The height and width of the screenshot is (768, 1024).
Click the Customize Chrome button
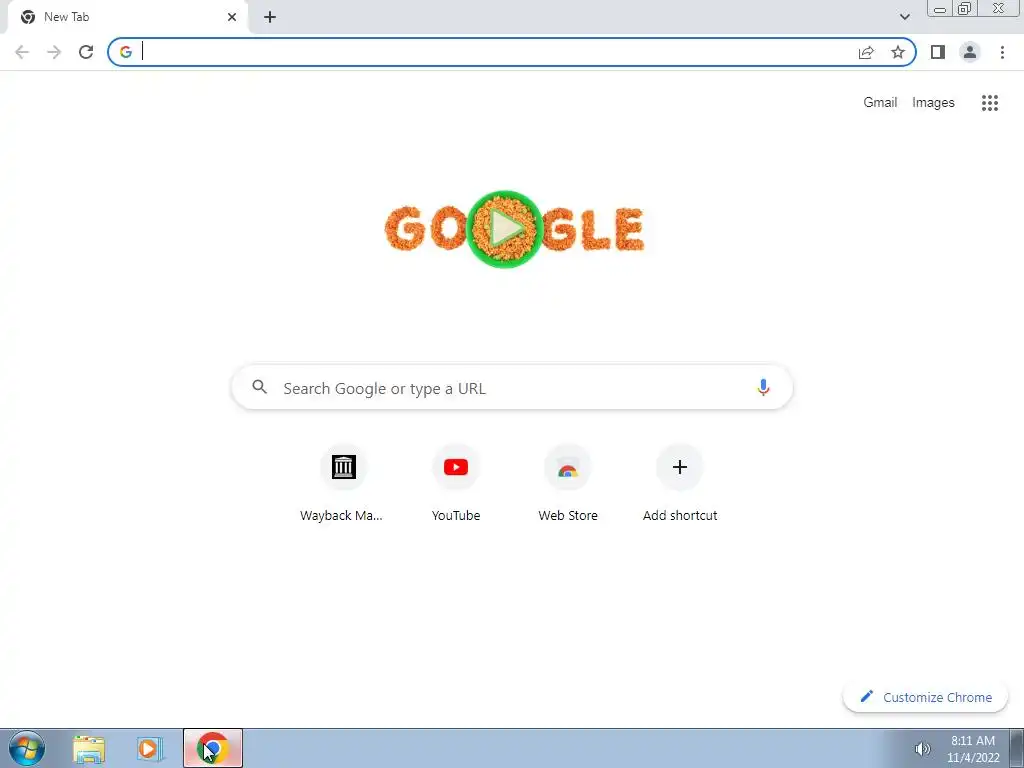click(925, 697)
